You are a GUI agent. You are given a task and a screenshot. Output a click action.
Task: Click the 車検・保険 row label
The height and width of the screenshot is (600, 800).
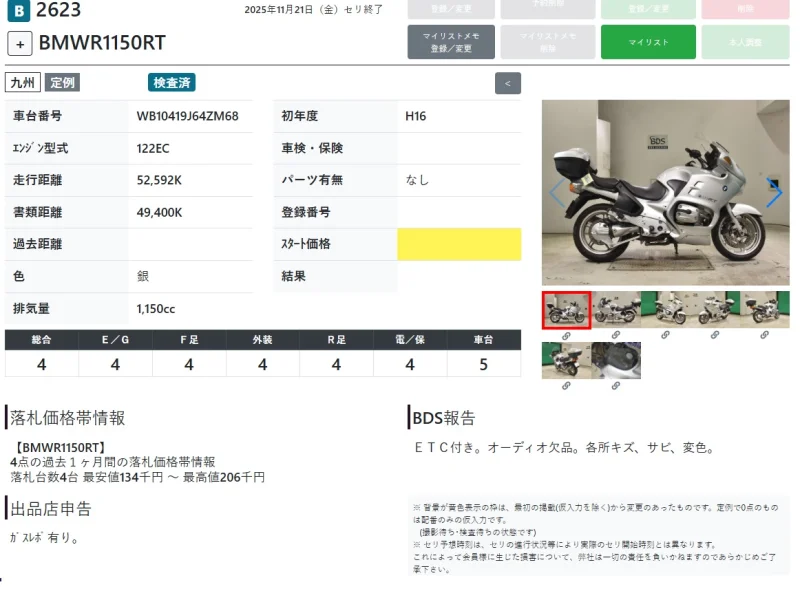tap(312, 148)
